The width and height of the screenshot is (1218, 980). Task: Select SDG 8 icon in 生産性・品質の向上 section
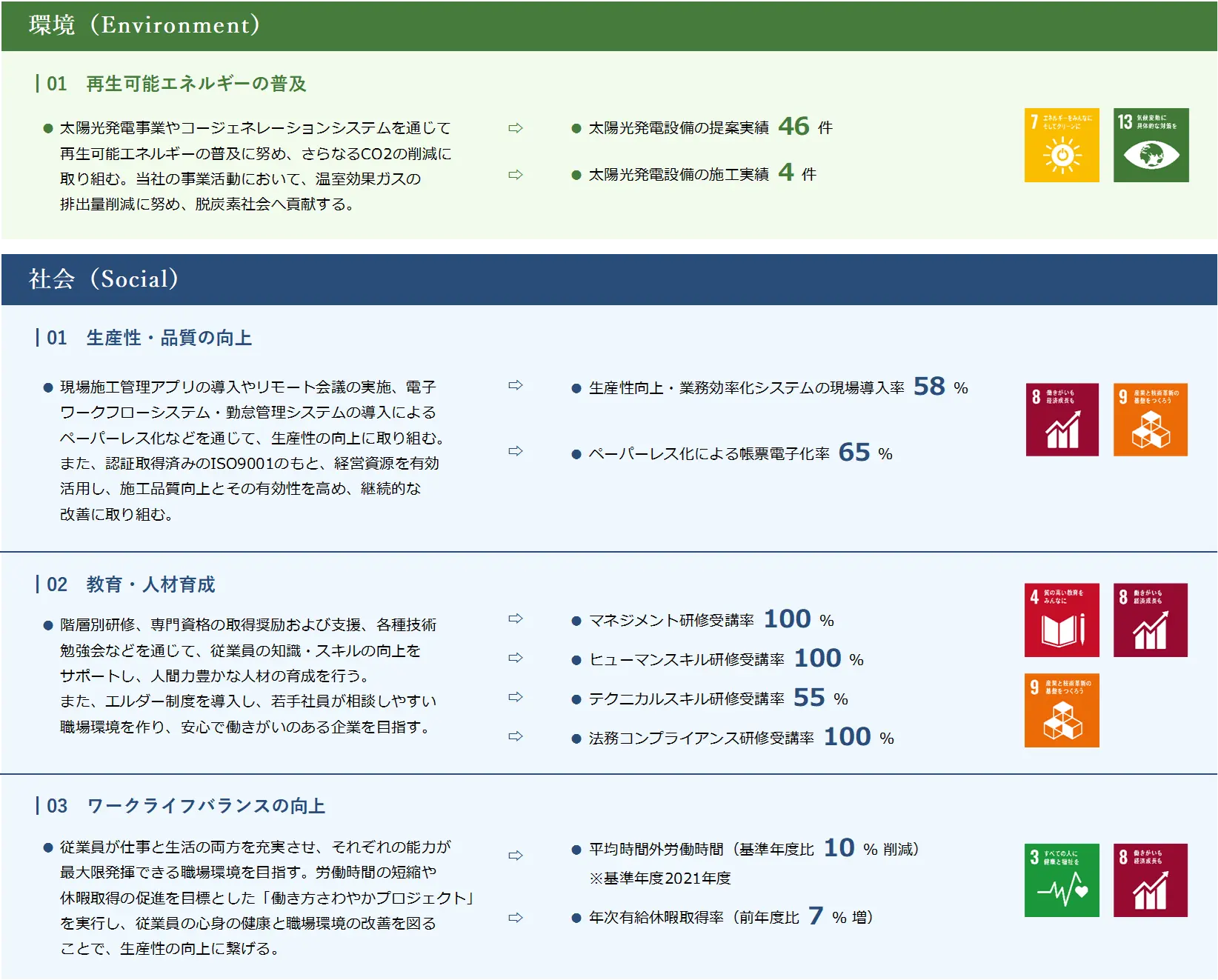coord(1062,419)
